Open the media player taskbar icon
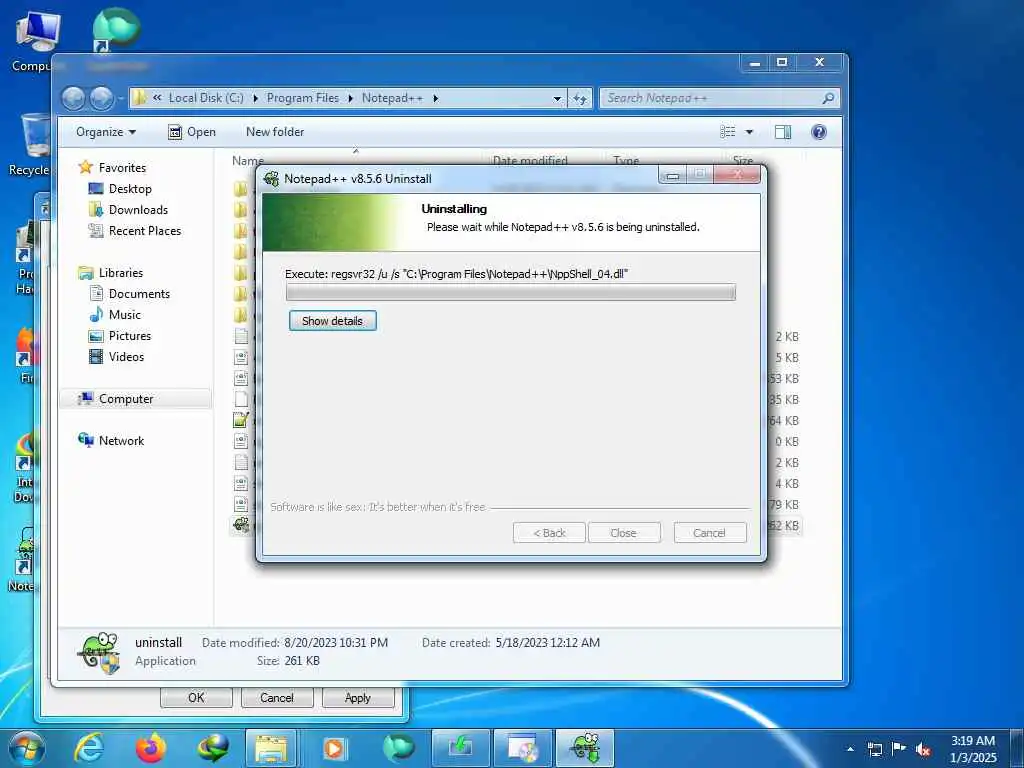This screenshot has height=768, width=1024. click(x=334, y=748)
